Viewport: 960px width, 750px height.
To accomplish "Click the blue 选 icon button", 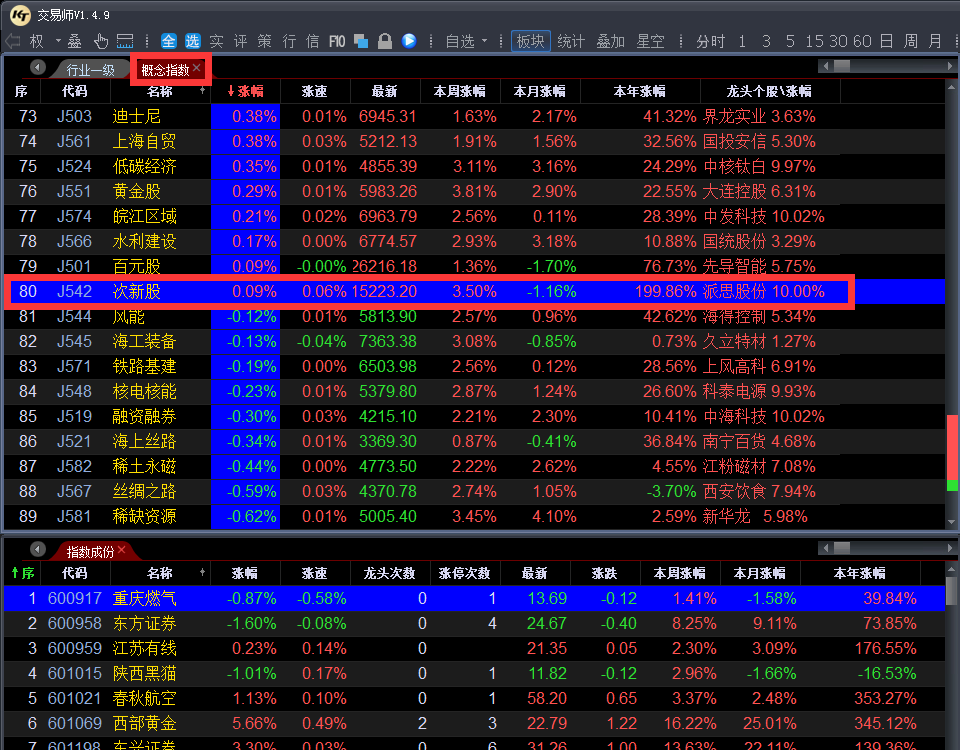I will click(x=192, y=41).
